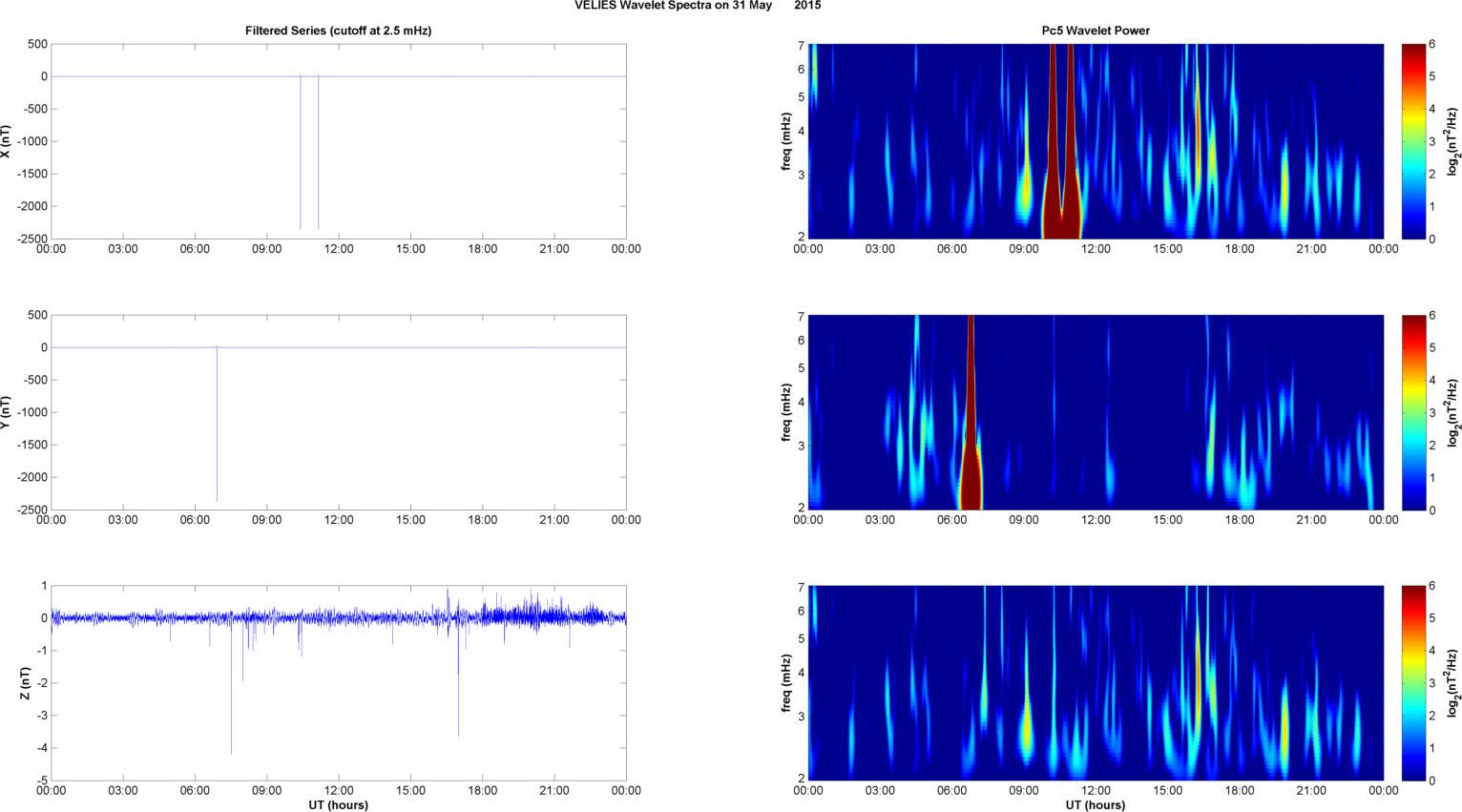The width and height of the screenshot is (1462, 812).
Task: Click 'UT (hours)' label under the Z series plot
Action: (339, 804)
